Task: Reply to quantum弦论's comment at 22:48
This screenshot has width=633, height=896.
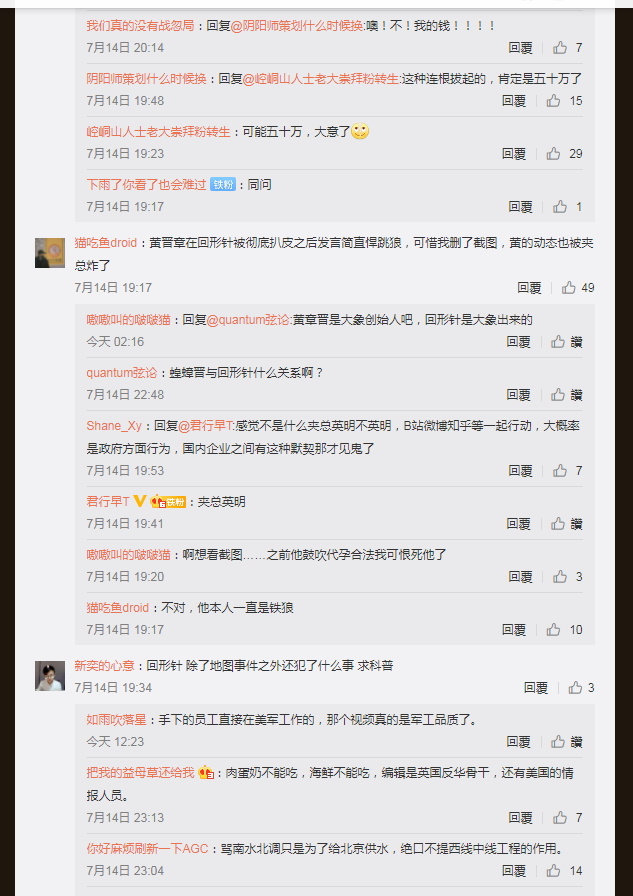Action: (x=518, y=395)
